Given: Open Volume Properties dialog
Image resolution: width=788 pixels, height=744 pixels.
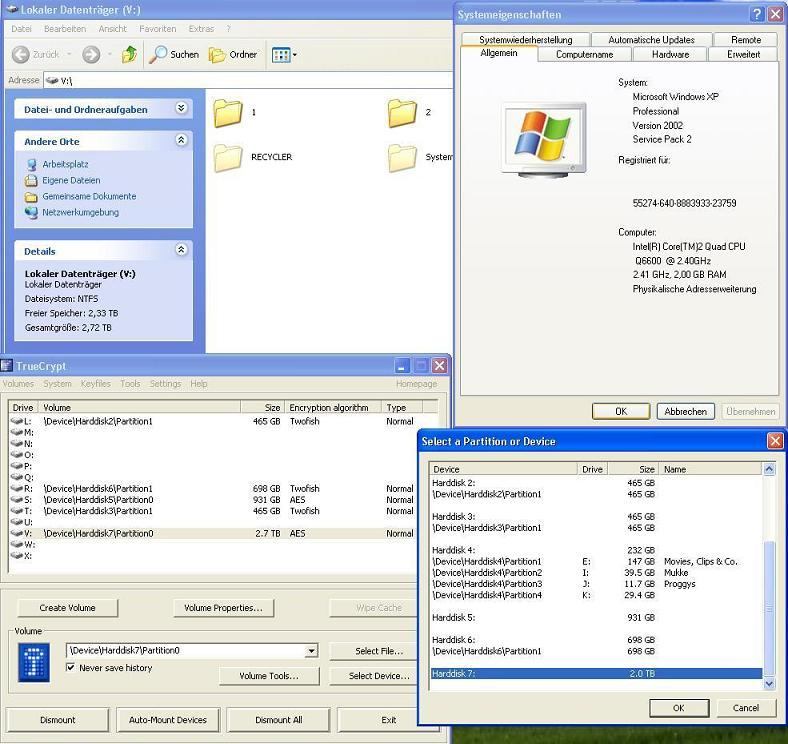Looking at the screenshot, I should pyautogui.click(x=223, y=608).
